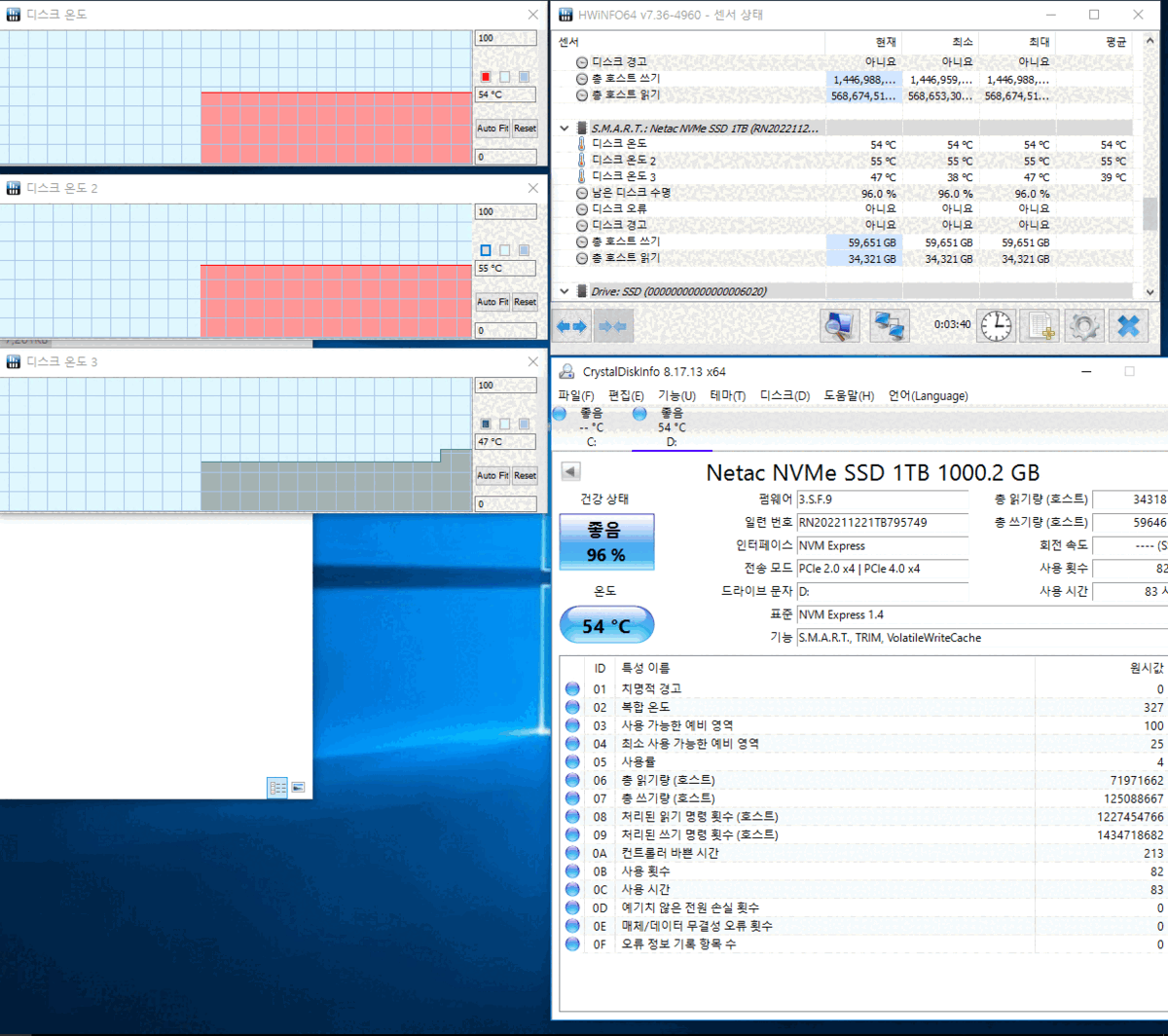The width and height of the screenshot is (1168, 1036).
Task: Open the 디스크(D) menu
Action: click(785, 396)
